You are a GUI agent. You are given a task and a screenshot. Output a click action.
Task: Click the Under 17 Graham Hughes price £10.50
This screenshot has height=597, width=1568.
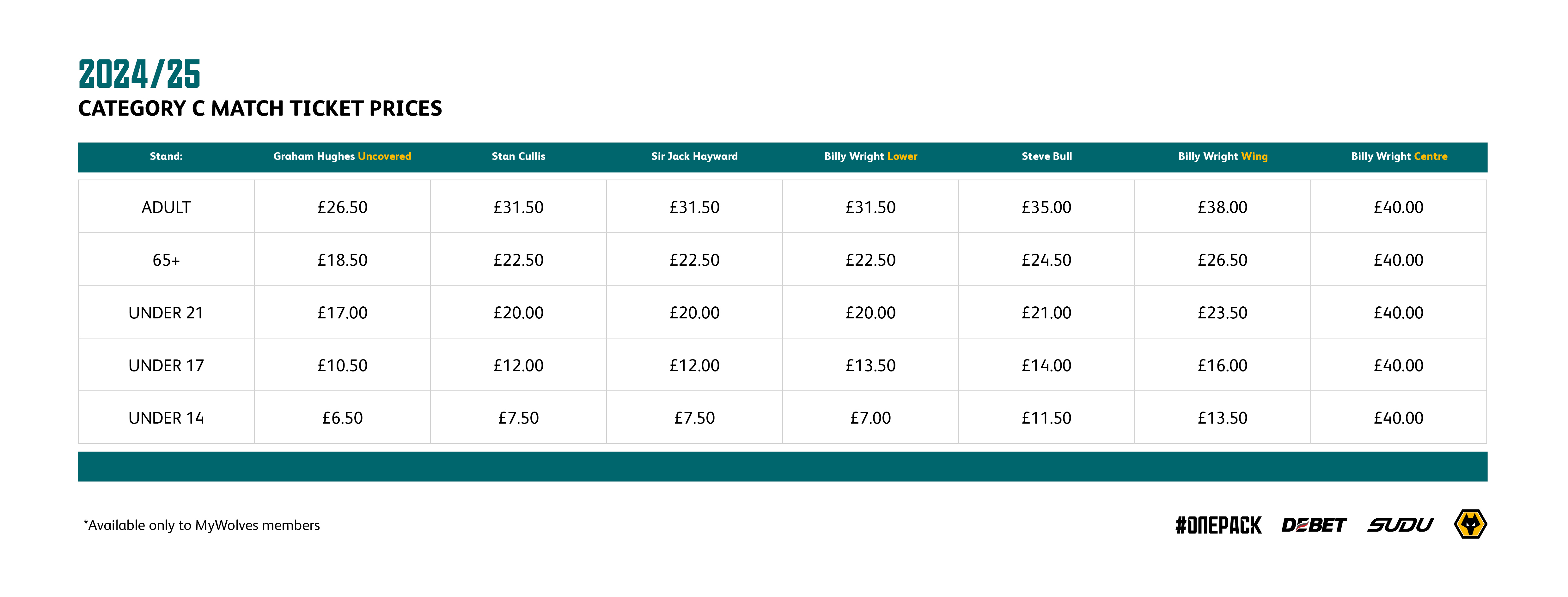click(342, 366)
